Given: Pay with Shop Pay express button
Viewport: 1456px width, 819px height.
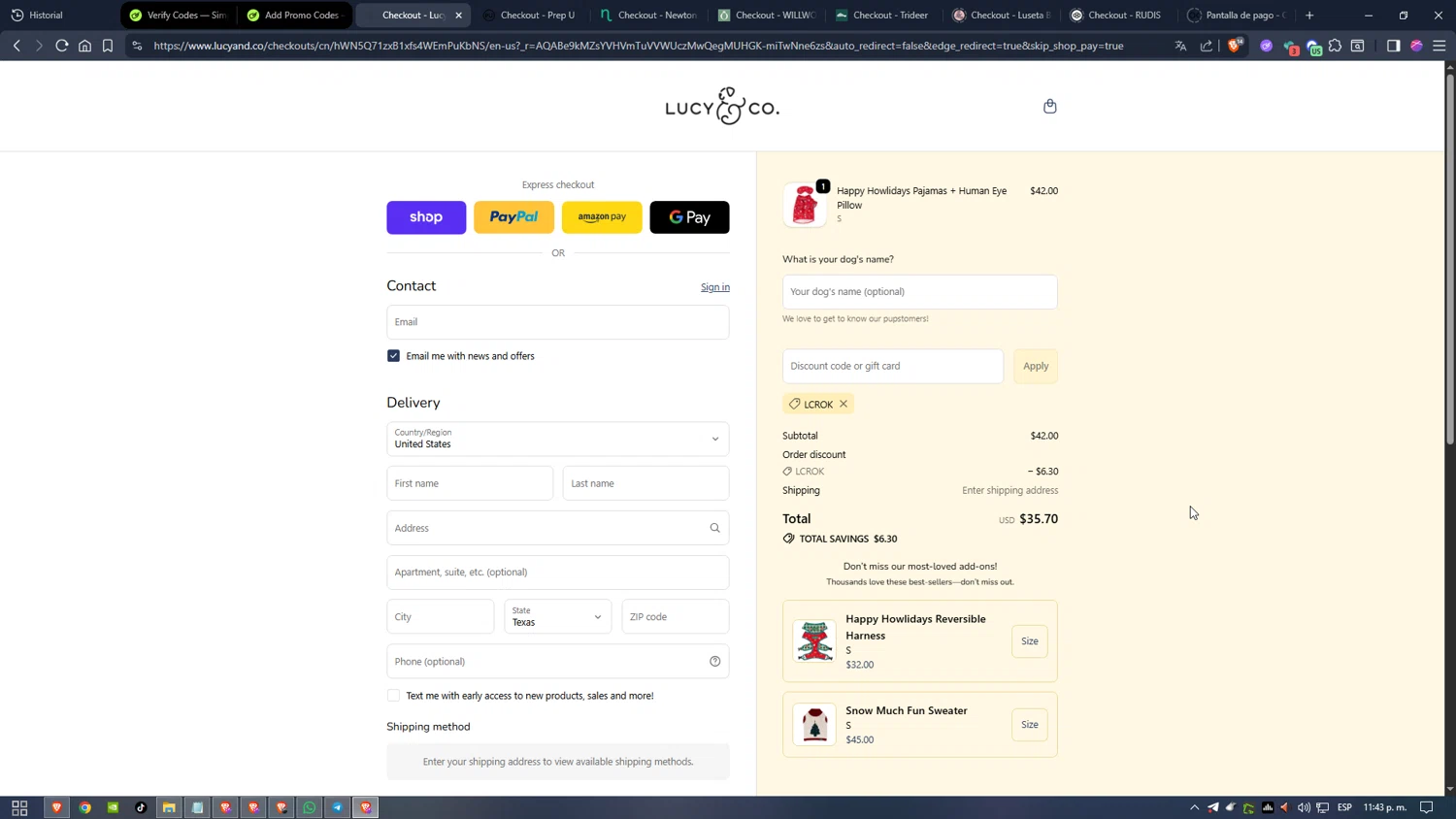Looking at the screenshot, I should (426, 217).
